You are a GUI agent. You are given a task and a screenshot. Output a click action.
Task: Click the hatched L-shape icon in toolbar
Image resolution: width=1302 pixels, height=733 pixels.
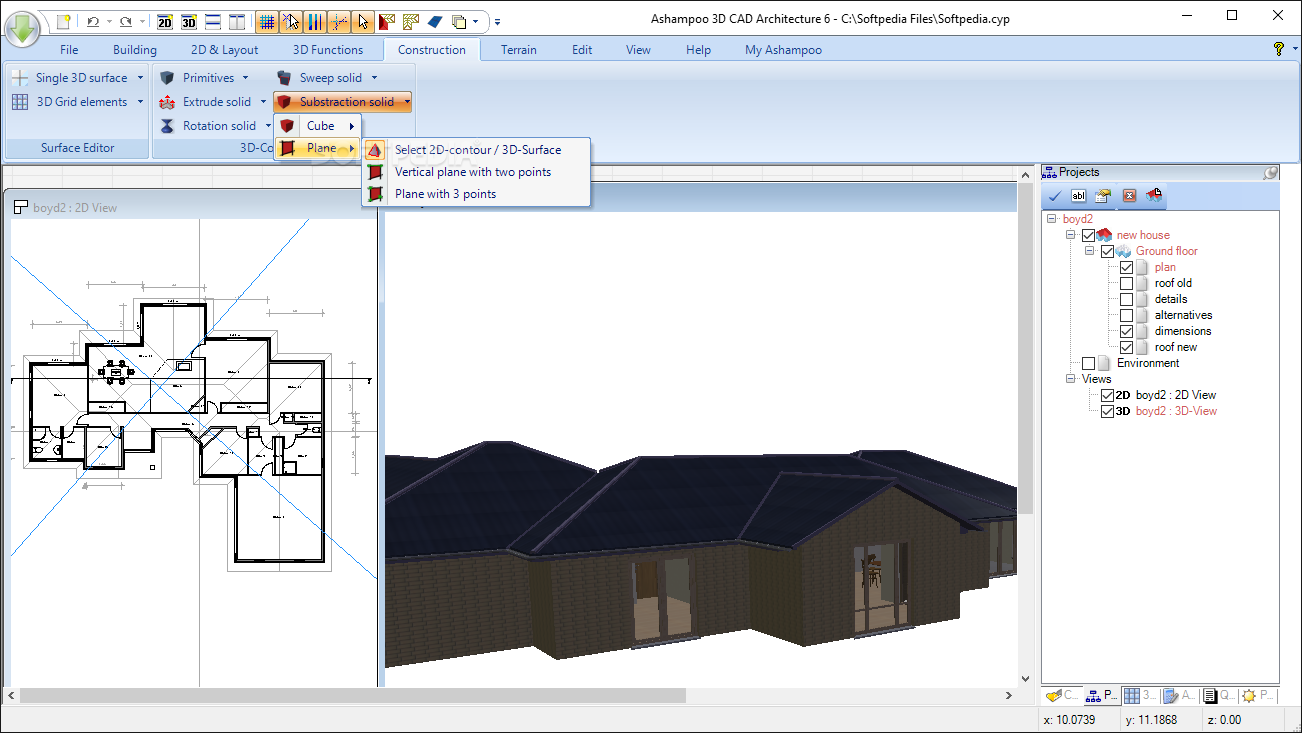(411, 21)
